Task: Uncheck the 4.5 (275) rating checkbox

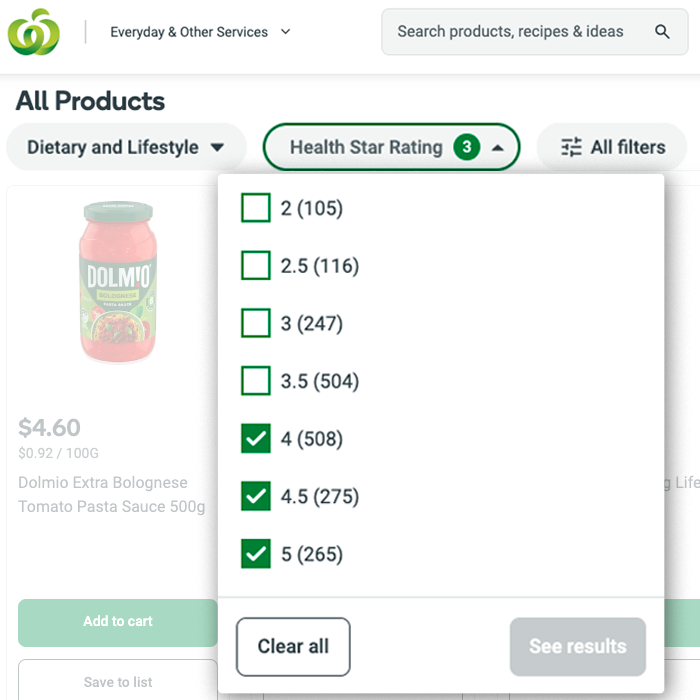Action: pyautogui.click(x=255, y=496)
